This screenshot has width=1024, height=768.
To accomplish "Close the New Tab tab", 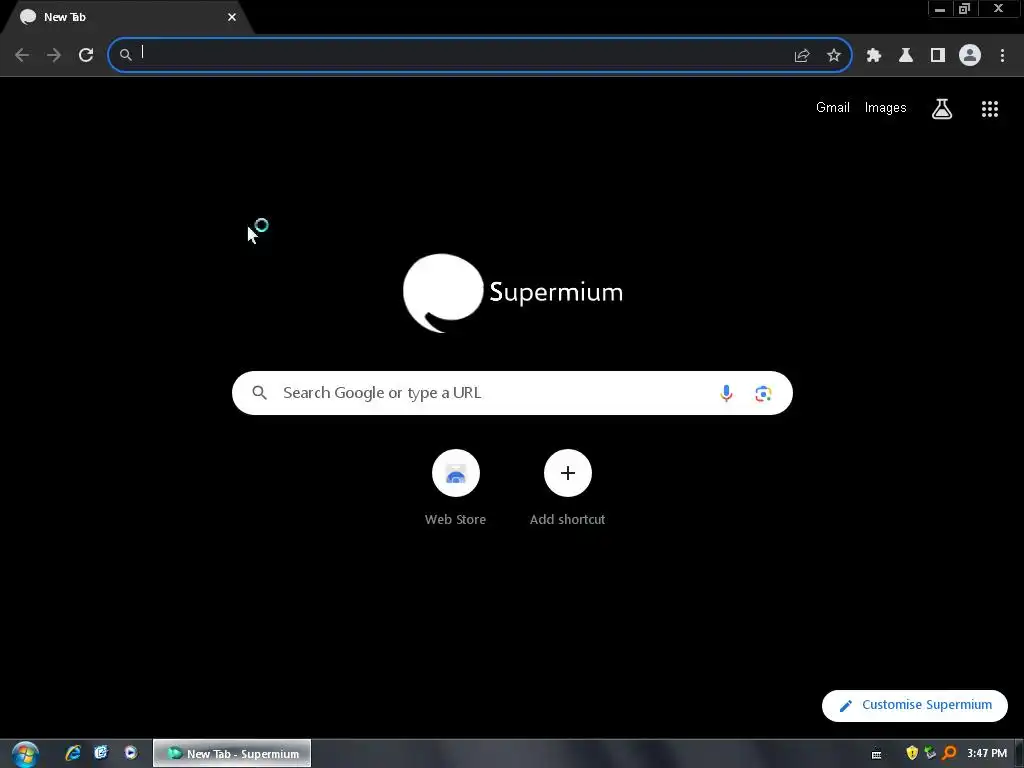I will (232, 17).
